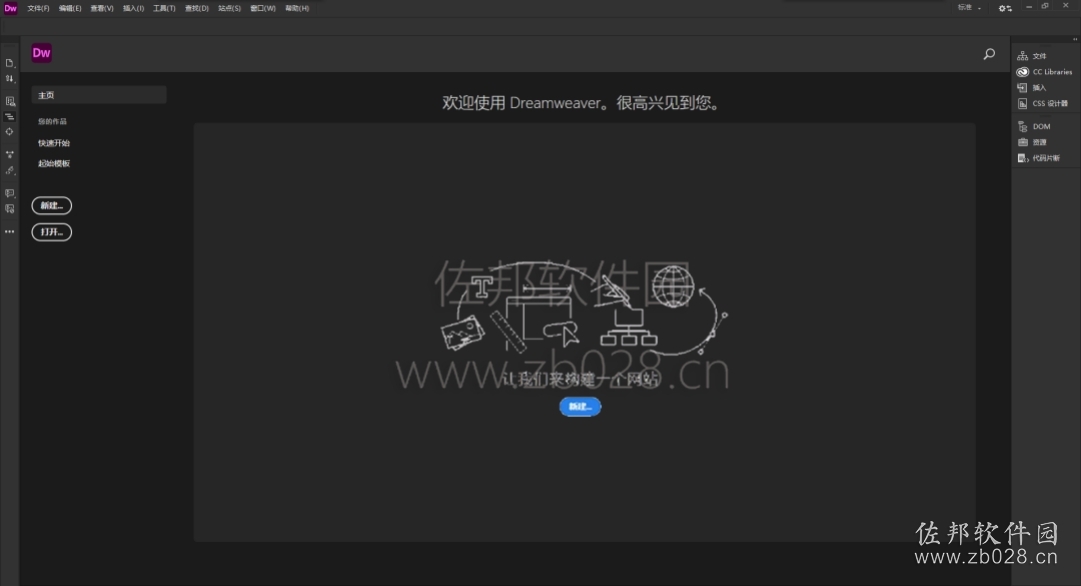Open the 站点(S) menu
This screenshot has width=1081, height=586.
coord(230,8)
